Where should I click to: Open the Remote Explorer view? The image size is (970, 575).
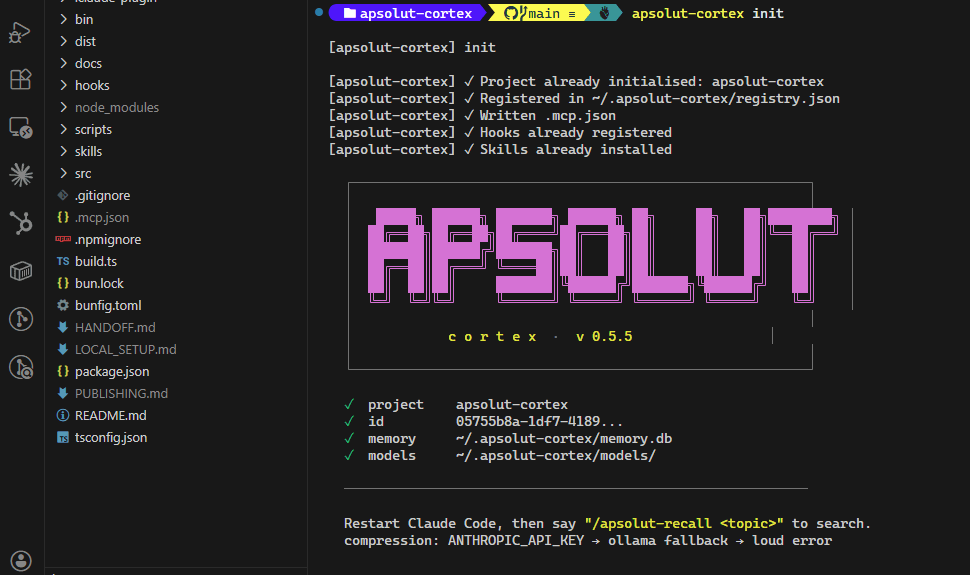coord(20,128)
